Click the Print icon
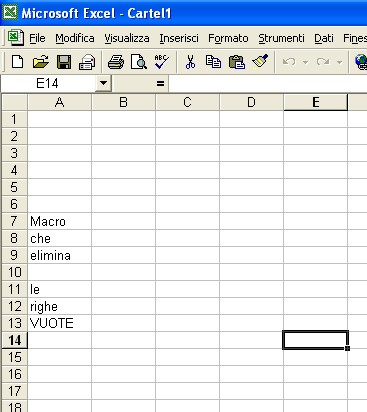This screenshot has height=412, width=367. pos(116,62)
